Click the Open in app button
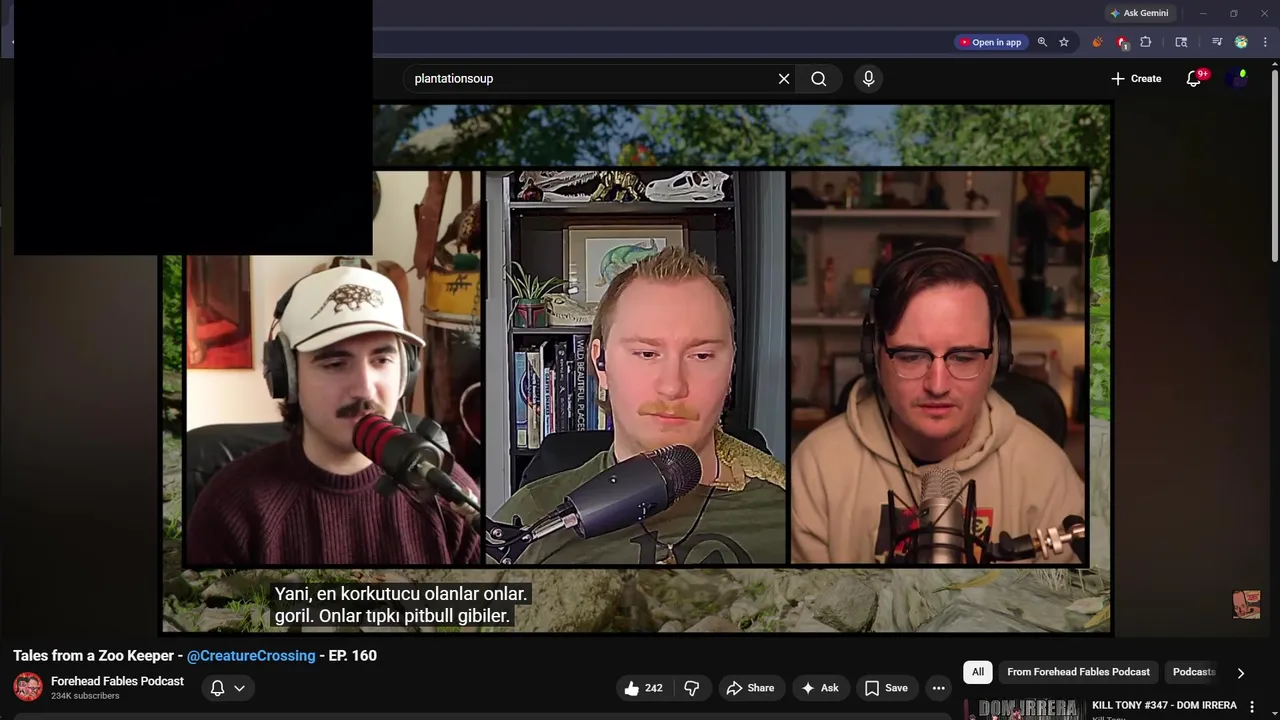The width and height of the screenshot is (1280, 720). click(x=990, y=42)
